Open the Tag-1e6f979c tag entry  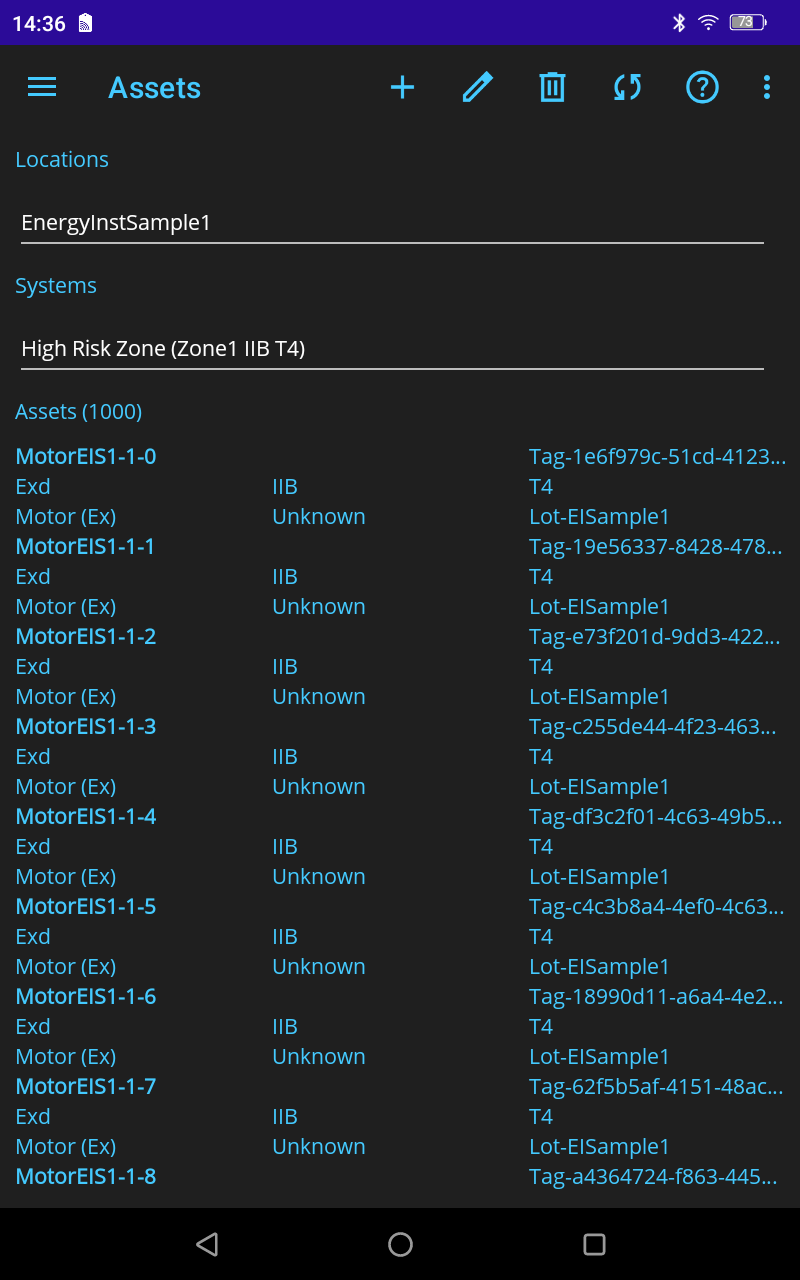click(657, 456)
